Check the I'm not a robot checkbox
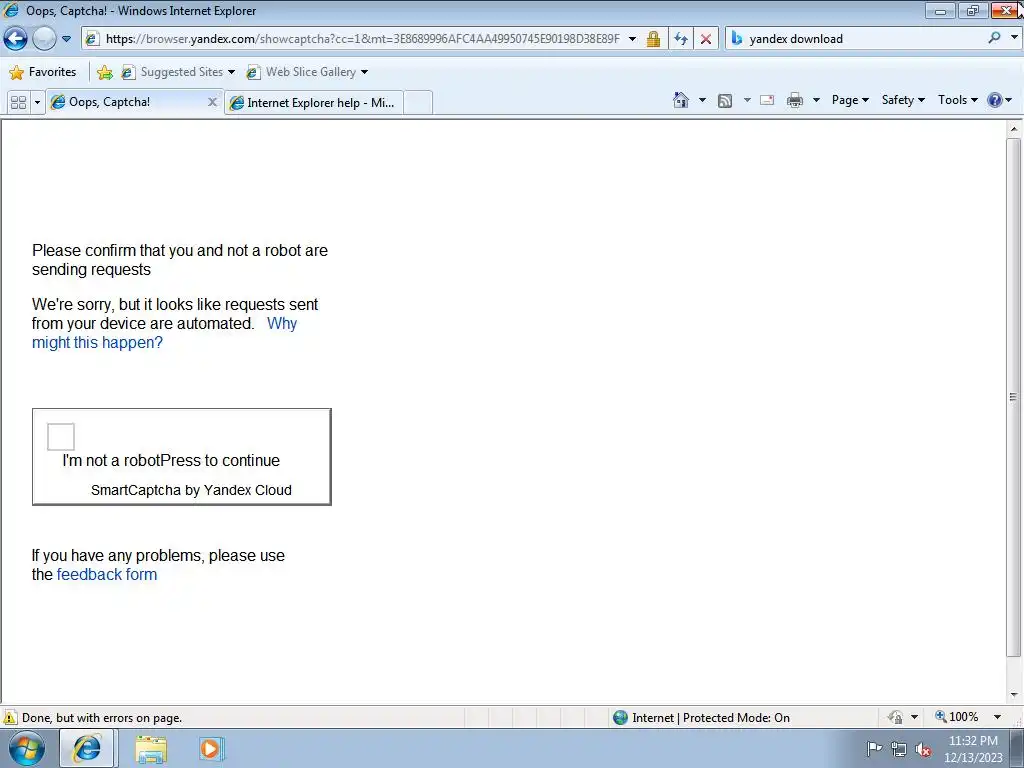 (x=61, y=436)
